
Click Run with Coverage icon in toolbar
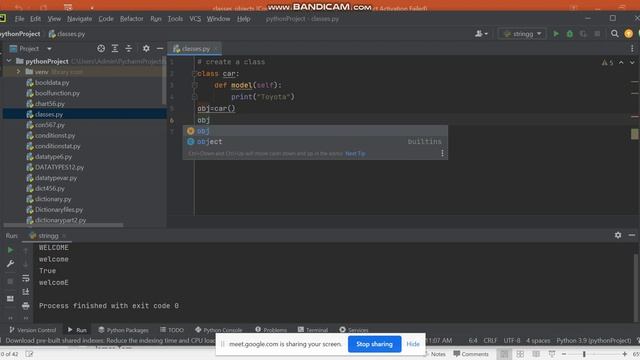coord(583,34)
